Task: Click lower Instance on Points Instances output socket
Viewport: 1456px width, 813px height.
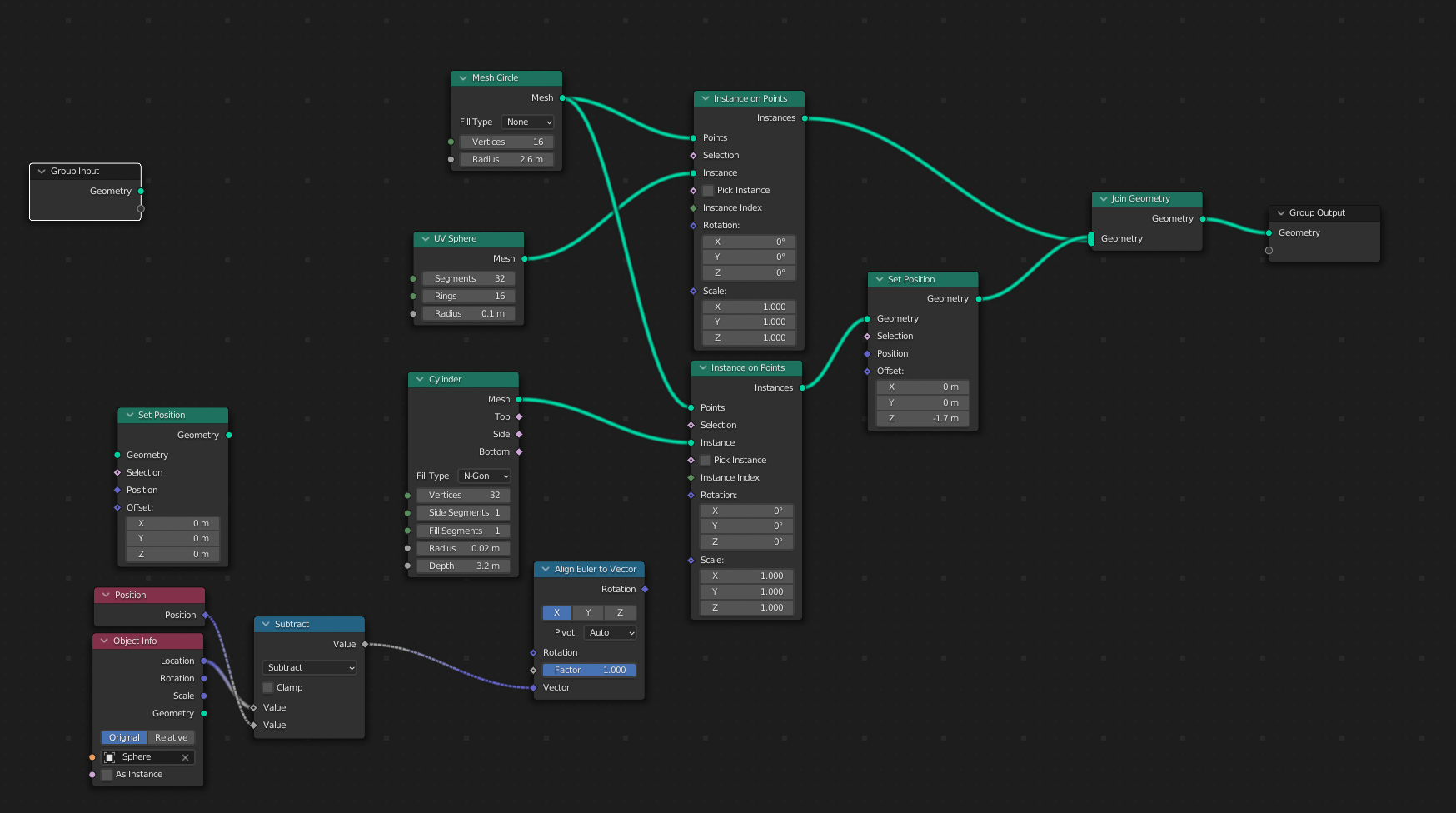Action: point(802,388)
